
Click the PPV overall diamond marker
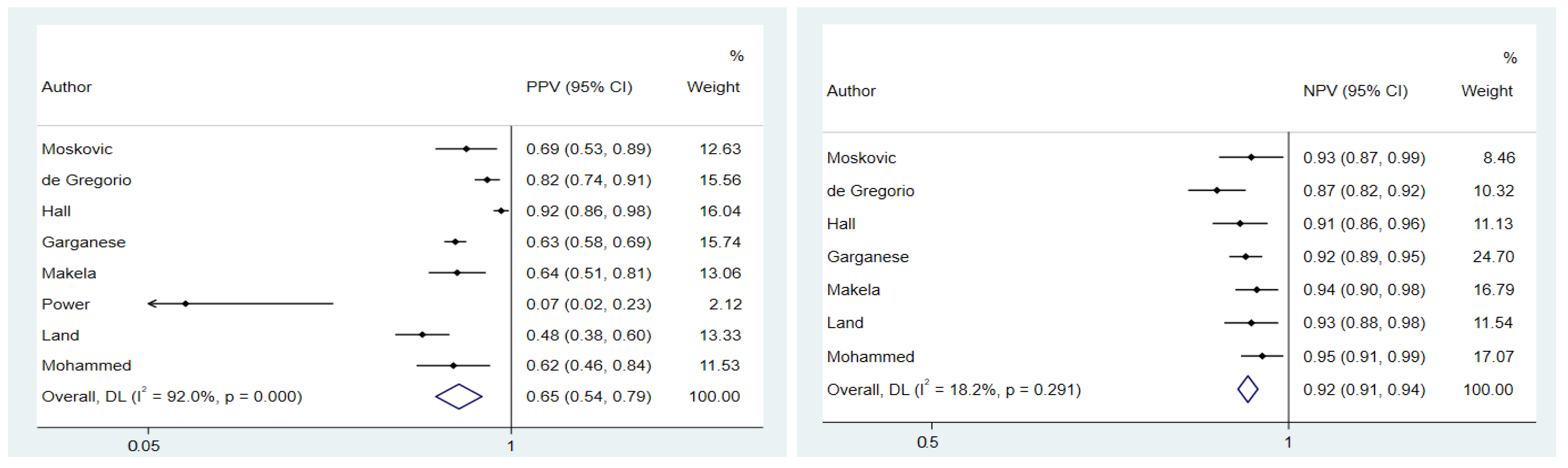click(x=458, y=396)
